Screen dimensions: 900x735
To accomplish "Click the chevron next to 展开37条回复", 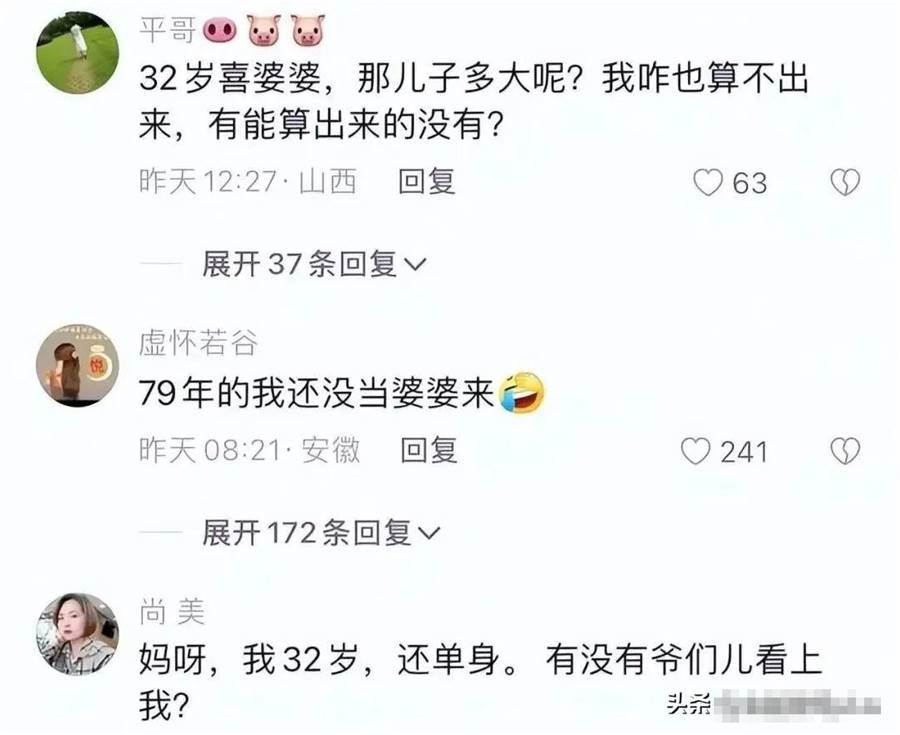I will point(415,265).
